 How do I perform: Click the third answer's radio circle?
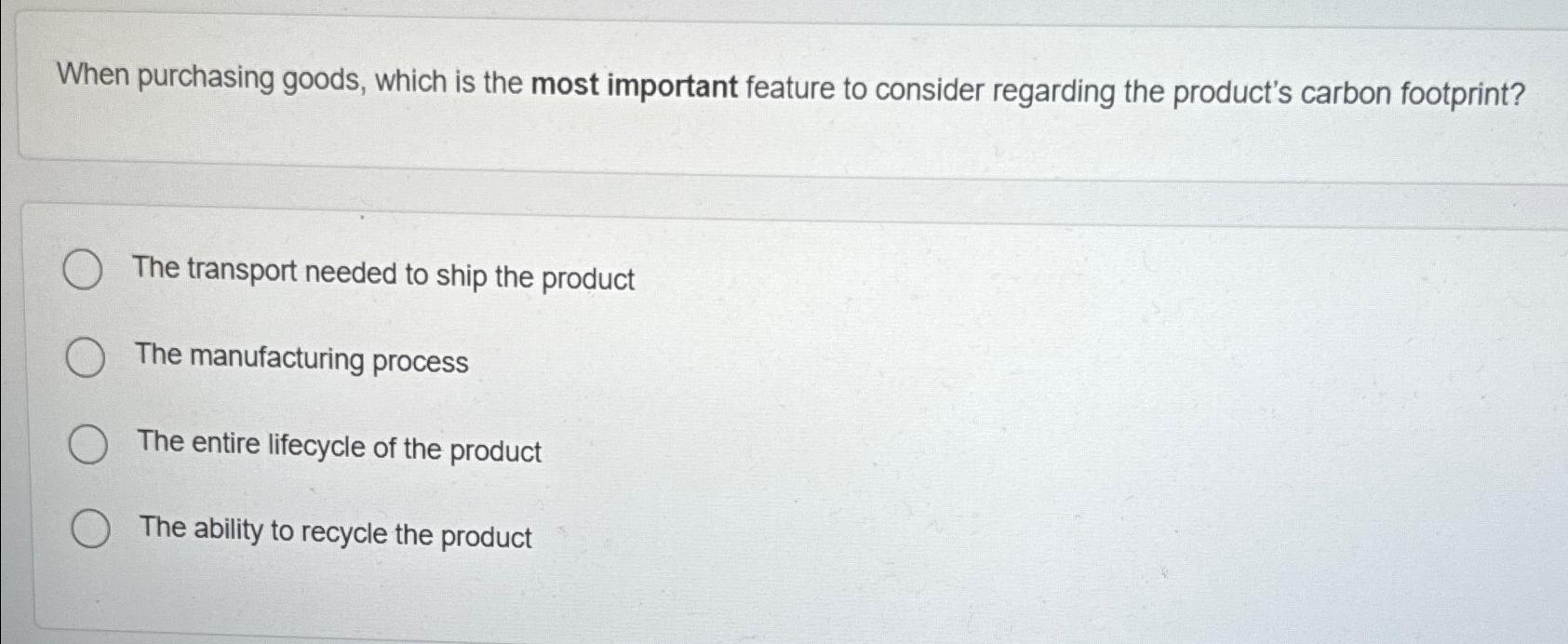(x=87, y=443)
